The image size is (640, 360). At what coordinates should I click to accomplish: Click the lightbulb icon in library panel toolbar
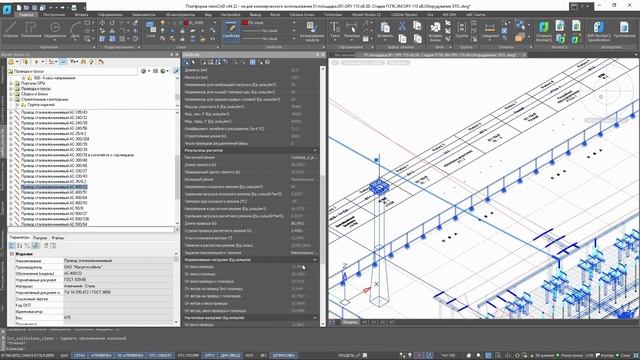point(91,62)
